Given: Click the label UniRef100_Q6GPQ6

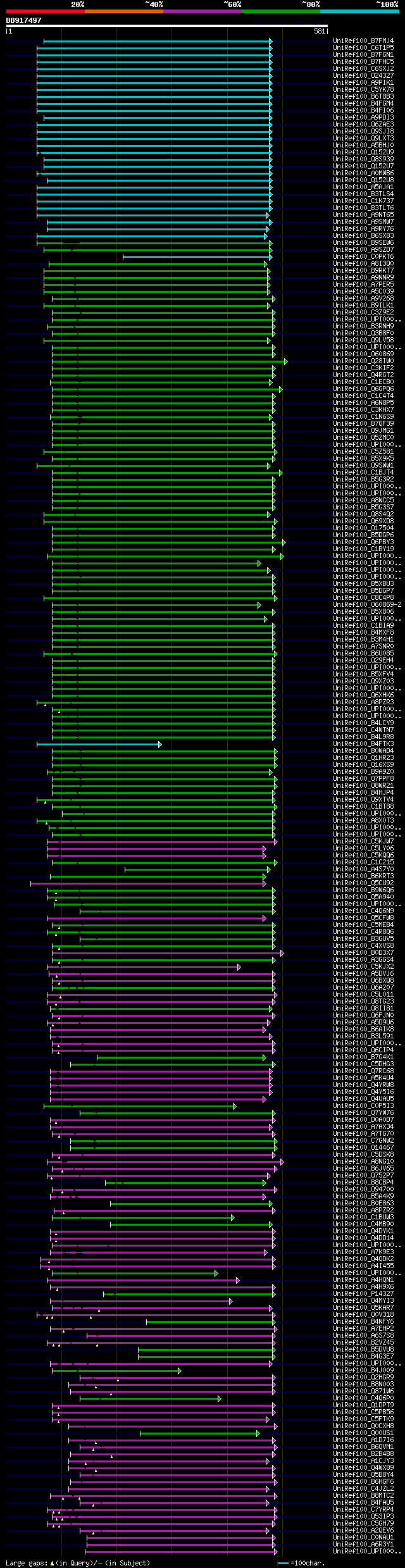Looking at the screenshot, I should [363, 389].
